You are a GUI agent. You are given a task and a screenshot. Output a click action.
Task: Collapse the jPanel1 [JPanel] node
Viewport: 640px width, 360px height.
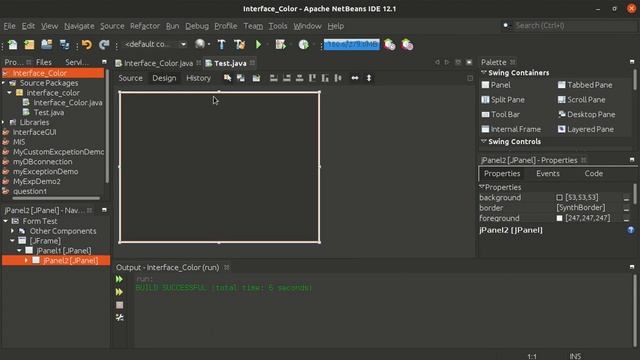(x=19, y=250)
